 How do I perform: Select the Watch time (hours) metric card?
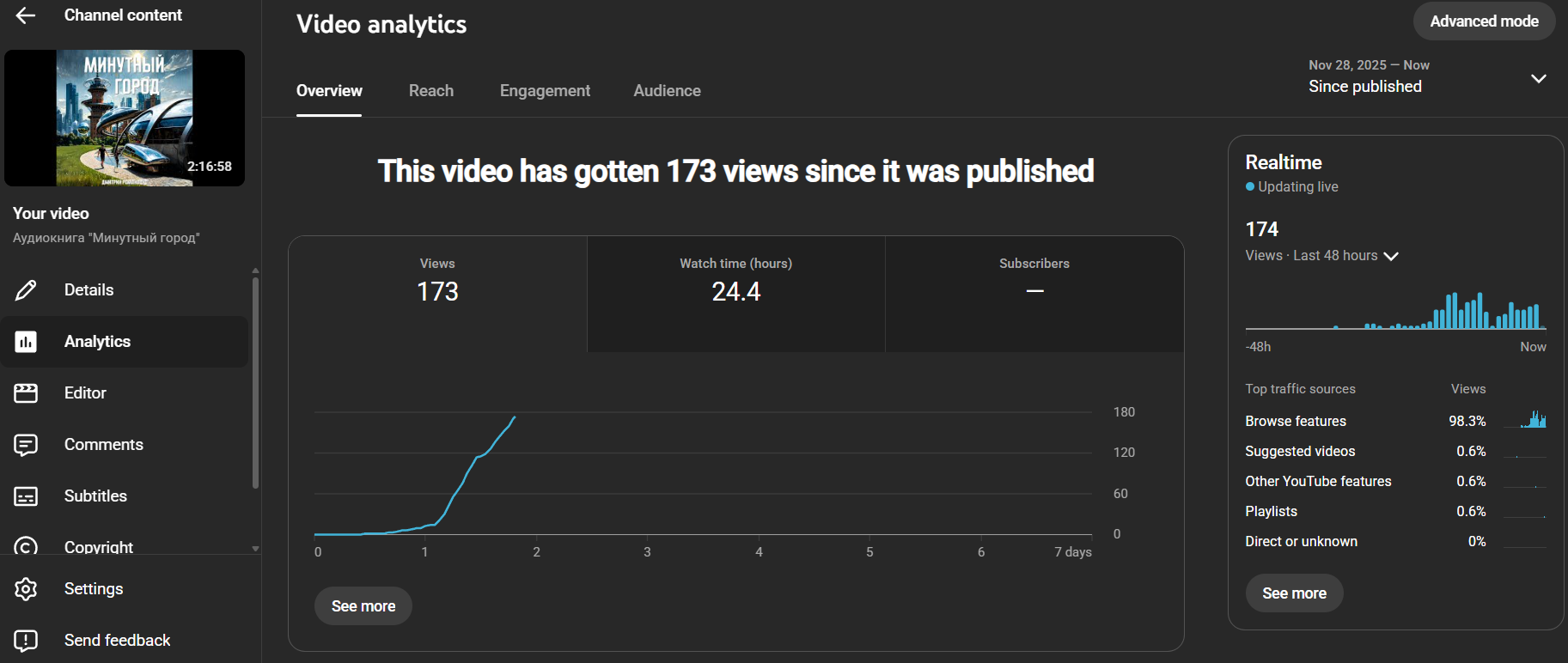click(736, 294)
